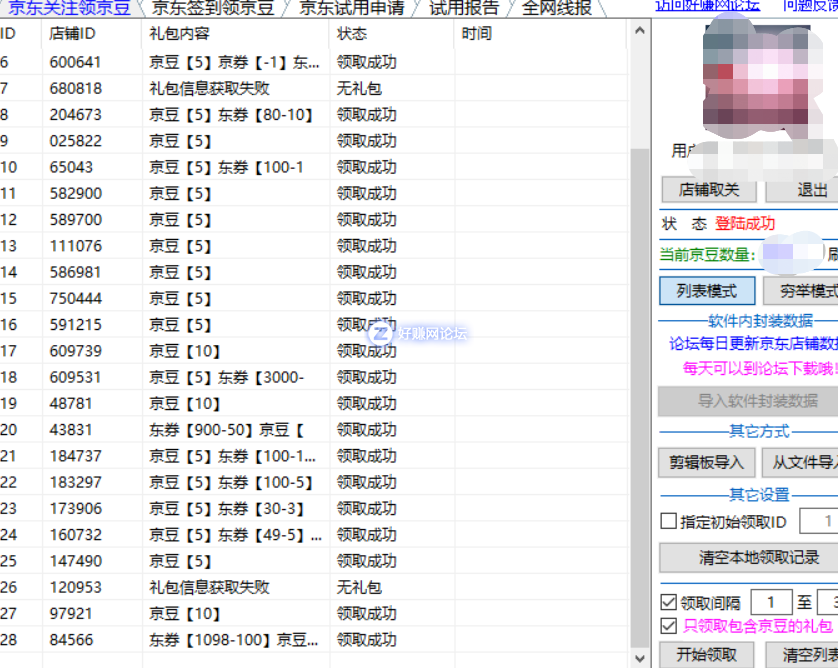
Task: Click store ID 173906
Action: (x=75, y=508)
